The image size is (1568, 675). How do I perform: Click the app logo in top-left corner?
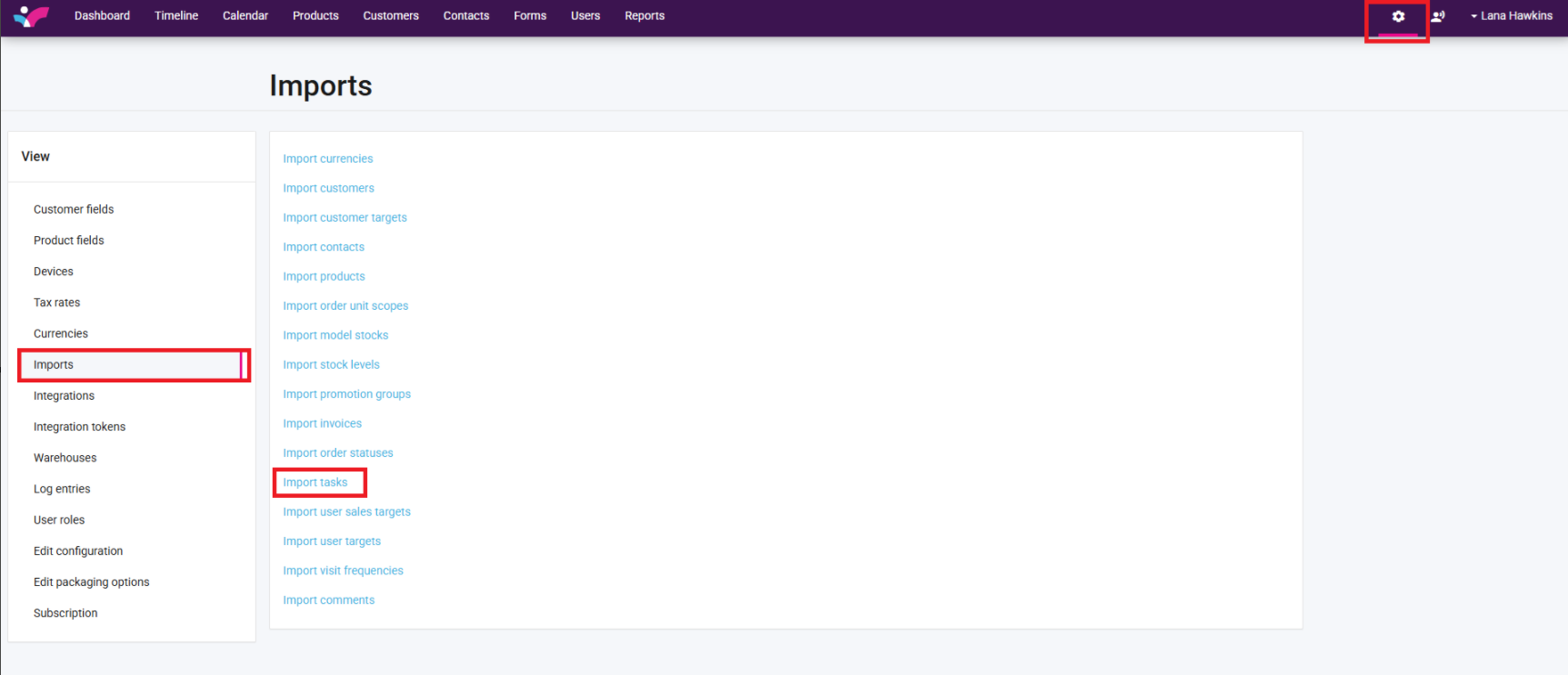tap(31, 16)
